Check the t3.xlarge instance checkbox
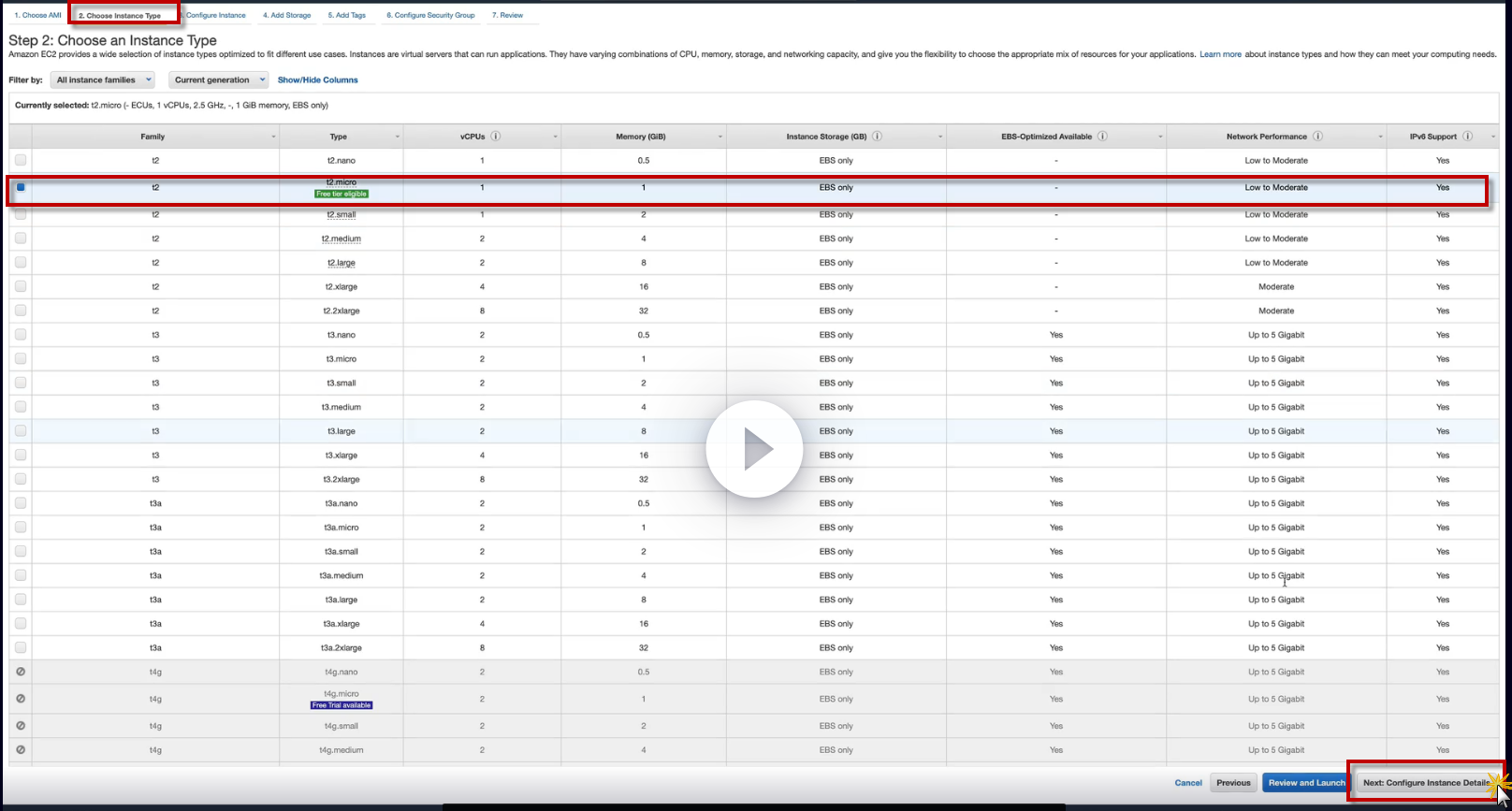 21,456
